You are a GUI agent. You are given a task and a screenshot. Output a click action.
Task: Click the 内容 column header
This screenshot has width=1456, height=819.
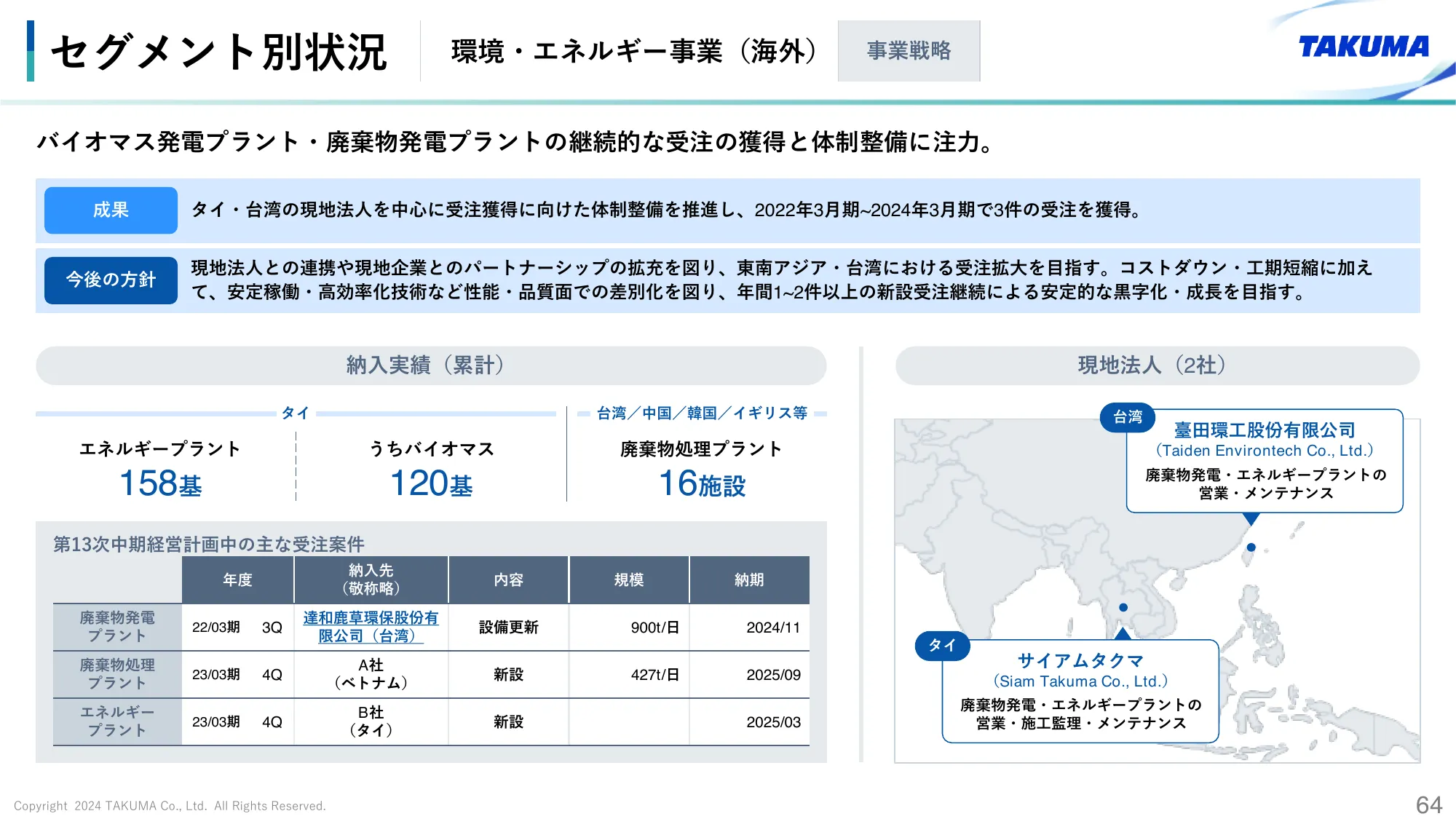tap(509, 579)
